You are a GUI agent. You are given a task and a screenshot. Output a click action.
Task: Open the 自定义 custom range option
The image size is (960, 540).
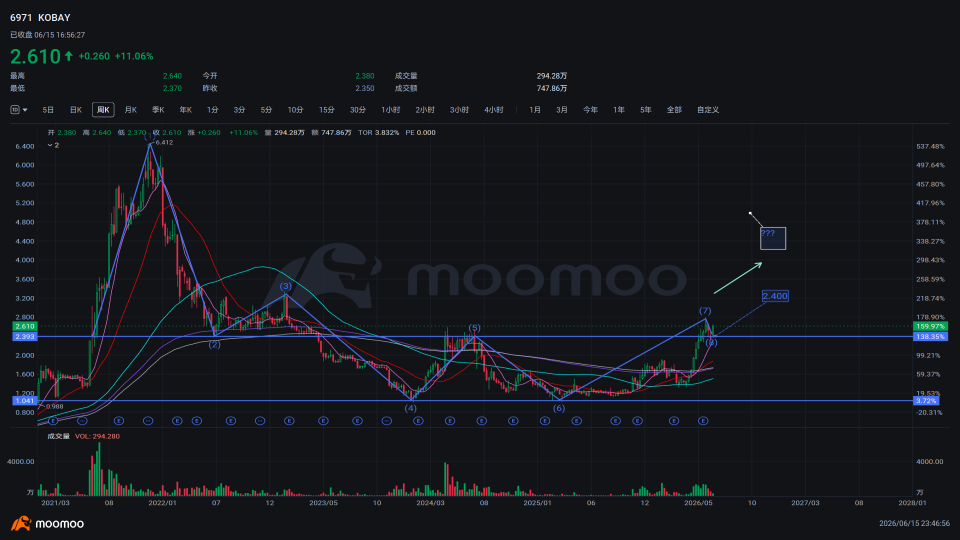[x=708, y=110]
